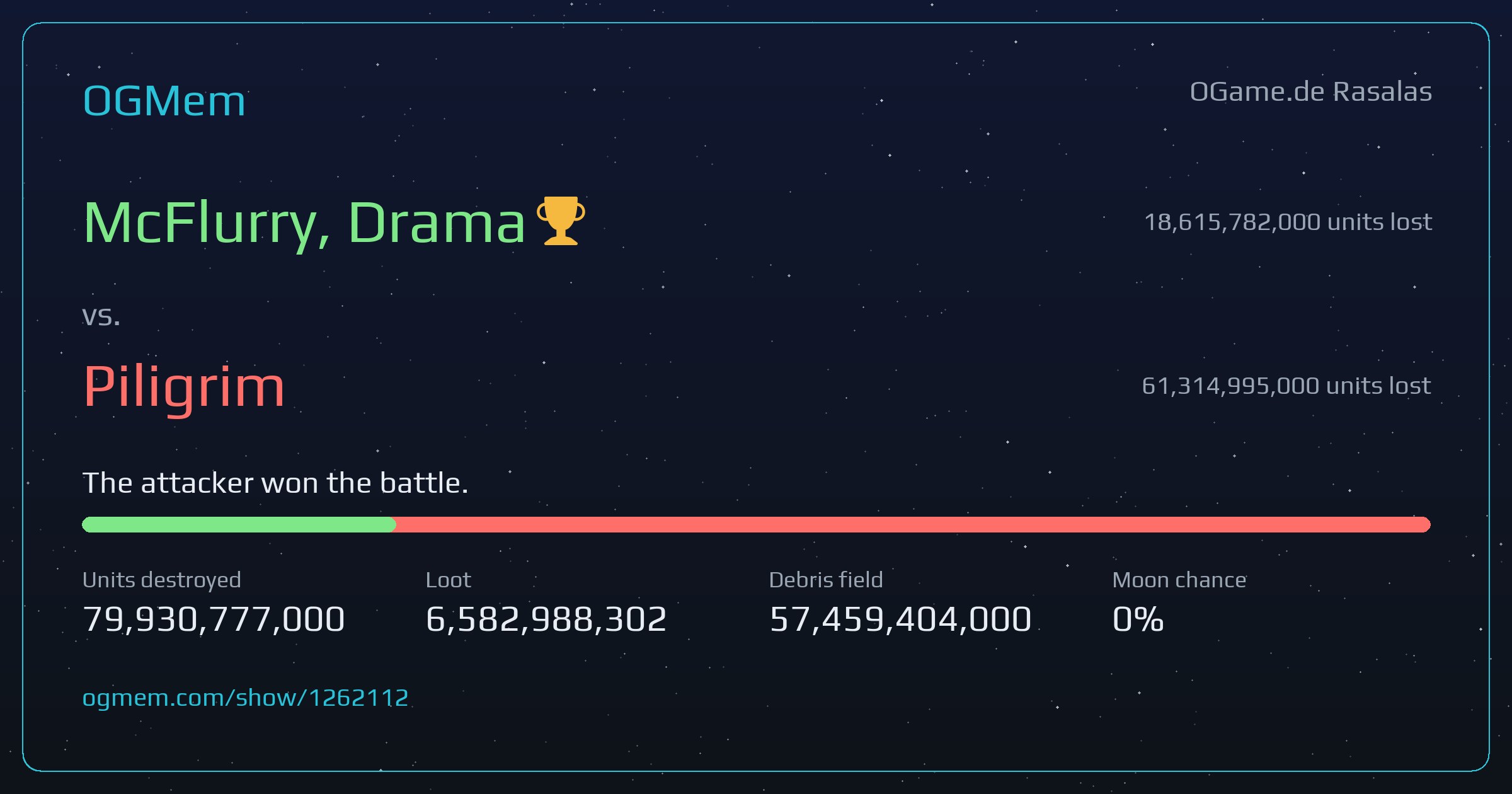
Task: Click "The attacker won the battle." text
Action: [275, 483]
